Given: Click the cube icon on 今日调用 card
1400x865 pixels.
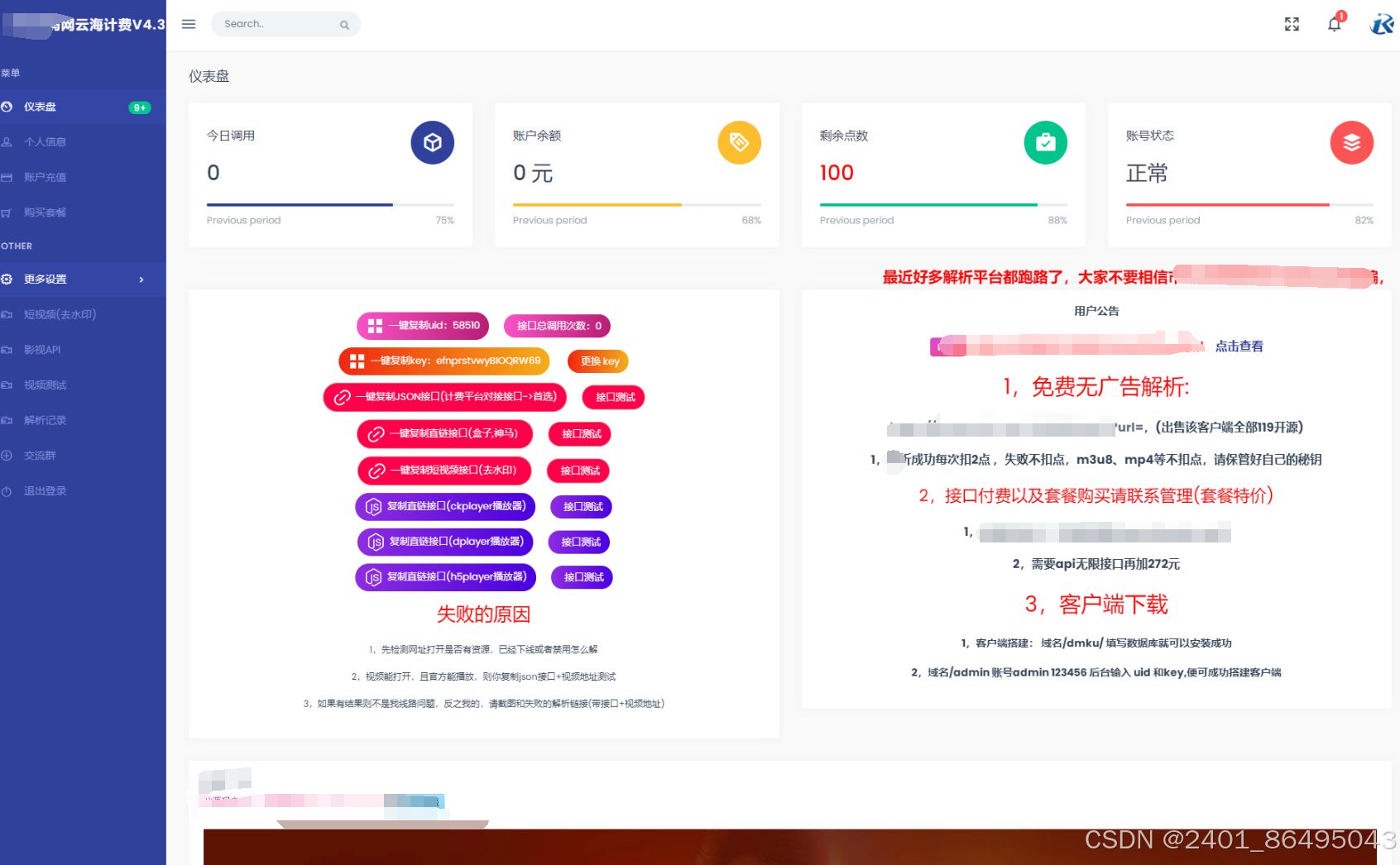Looking at the screenshot, I should point(432,142).
